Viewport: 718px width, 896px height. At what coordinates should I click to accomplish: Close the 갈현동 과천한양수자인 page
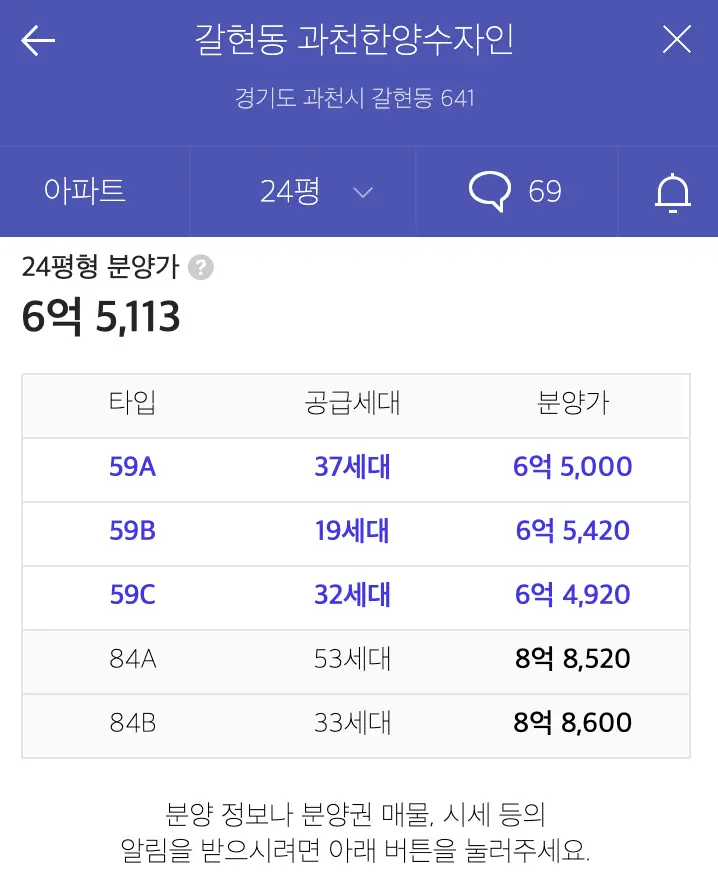pyautogui.click(x=677, y=40)
